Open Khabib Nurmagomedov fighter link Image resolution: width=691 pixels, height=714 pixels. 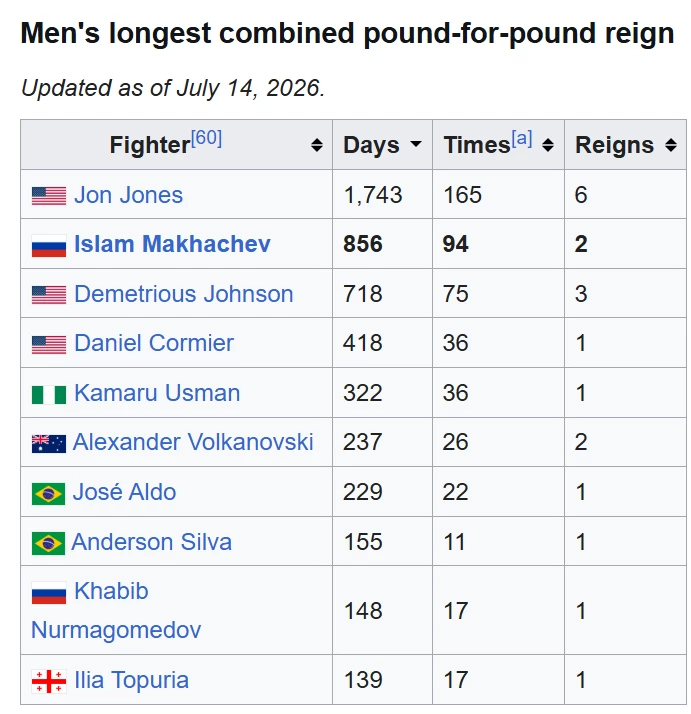click(x=116, y=611)
